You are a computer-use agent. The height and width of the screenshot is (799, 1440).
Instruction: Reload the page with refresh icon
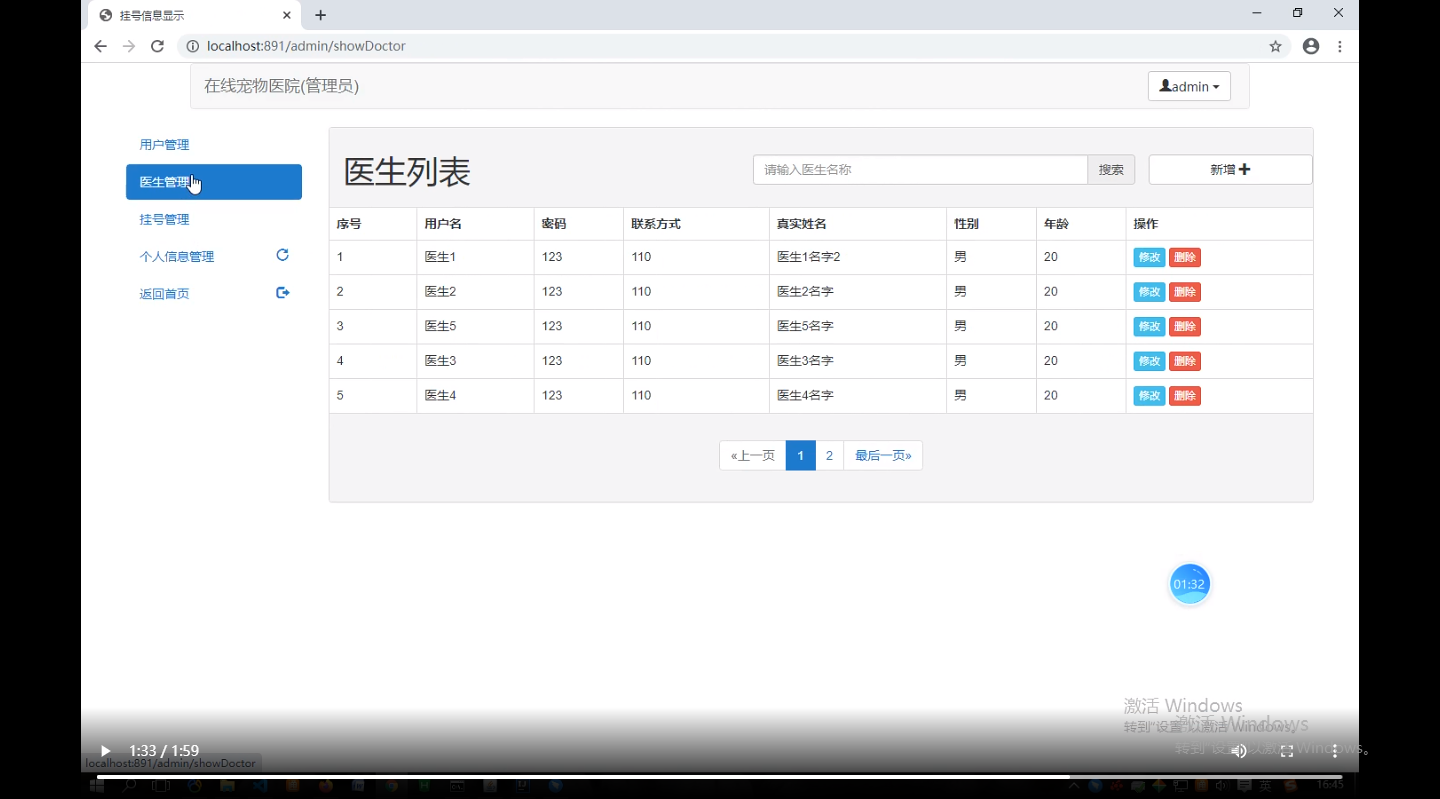click(x=157, y=46)
